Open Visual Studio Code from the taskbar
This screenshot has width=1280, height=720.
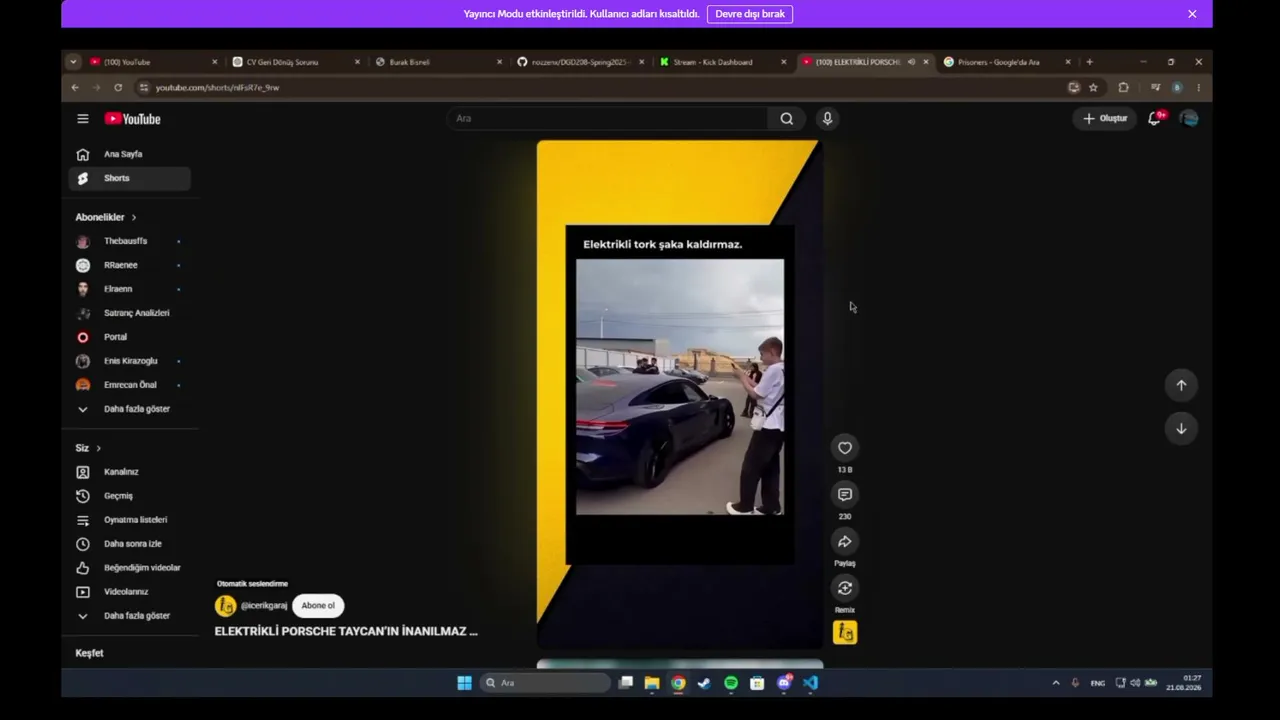click(810, 683)
